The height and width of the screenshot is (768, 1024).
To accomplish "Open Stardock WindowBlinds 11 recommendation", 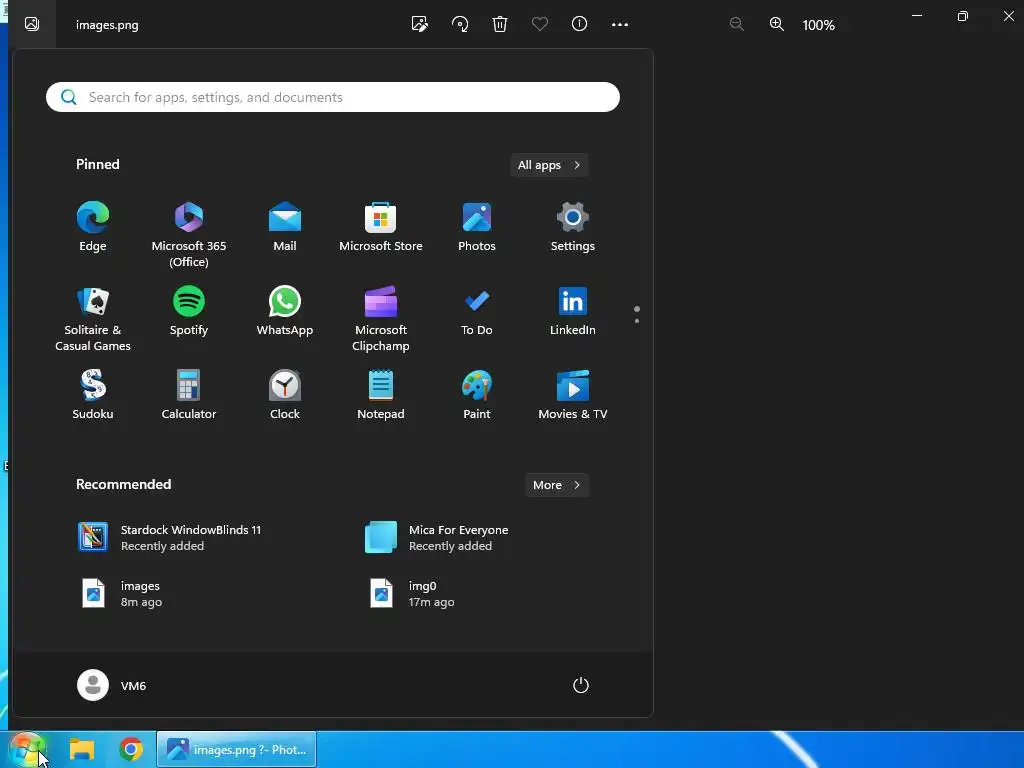I will [x=170, y=537].
